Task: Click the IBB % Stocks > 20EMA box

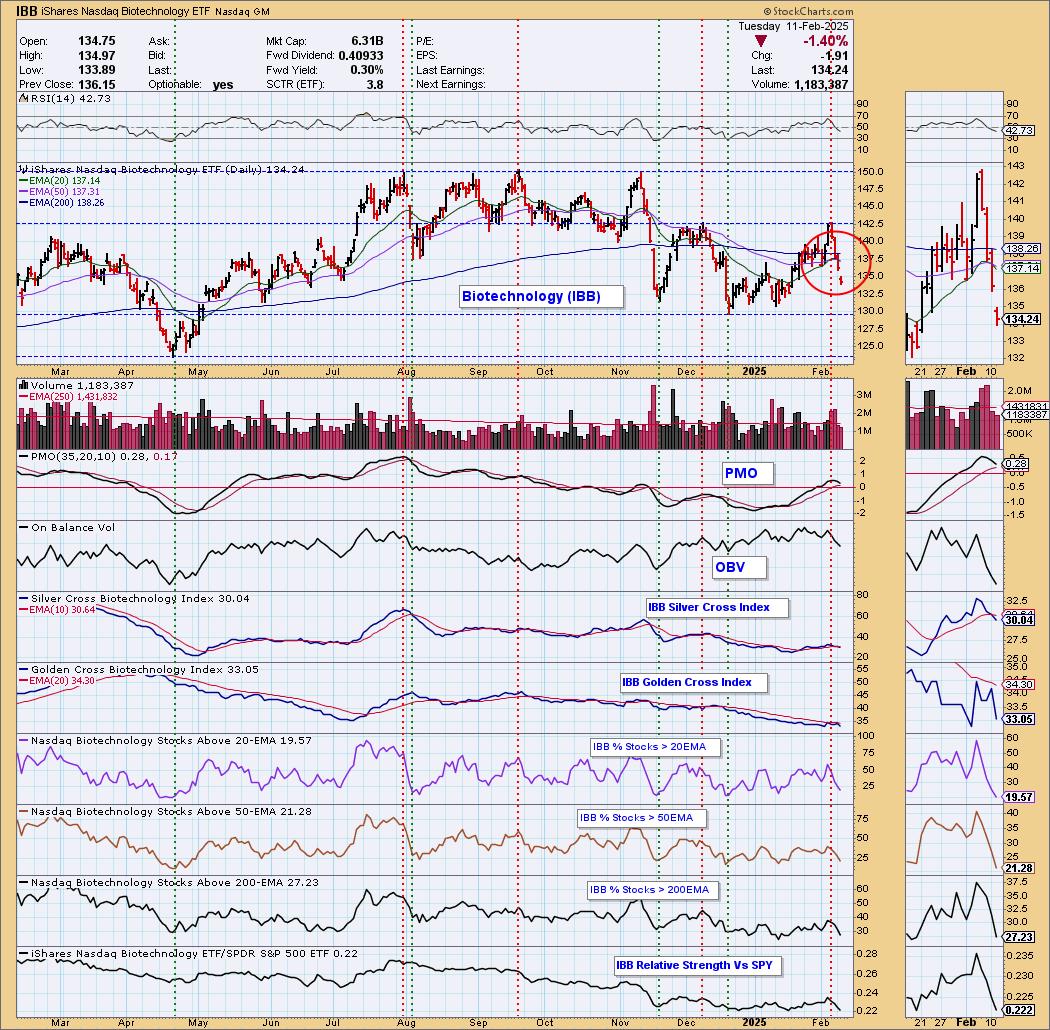Action: point(655,747)
